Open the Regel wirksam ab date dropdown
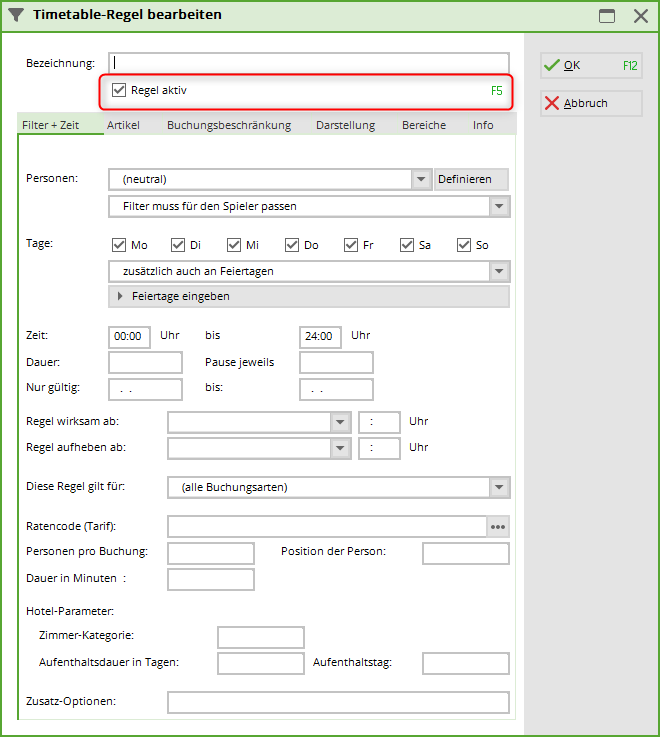Screen dimensions: 660x737 tap(340, 422)
